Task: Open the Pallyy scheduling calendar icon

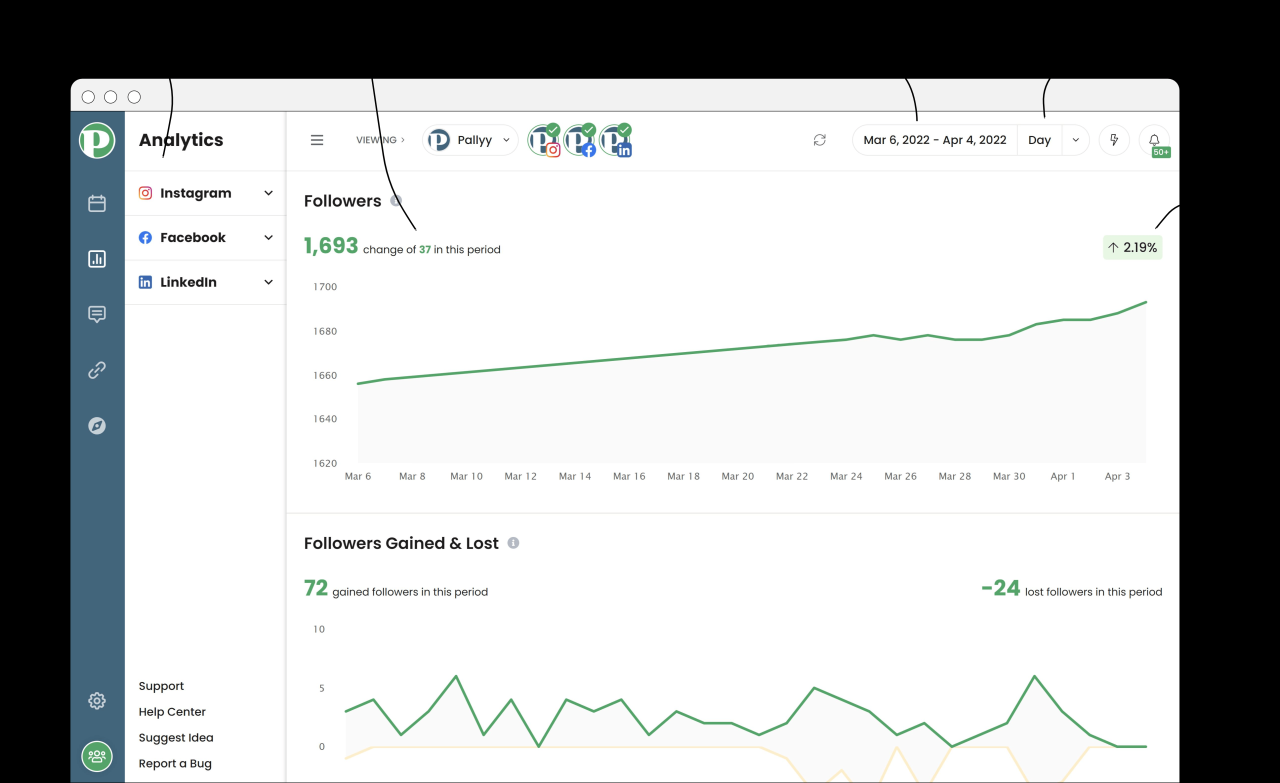Action: coord(96,202)
